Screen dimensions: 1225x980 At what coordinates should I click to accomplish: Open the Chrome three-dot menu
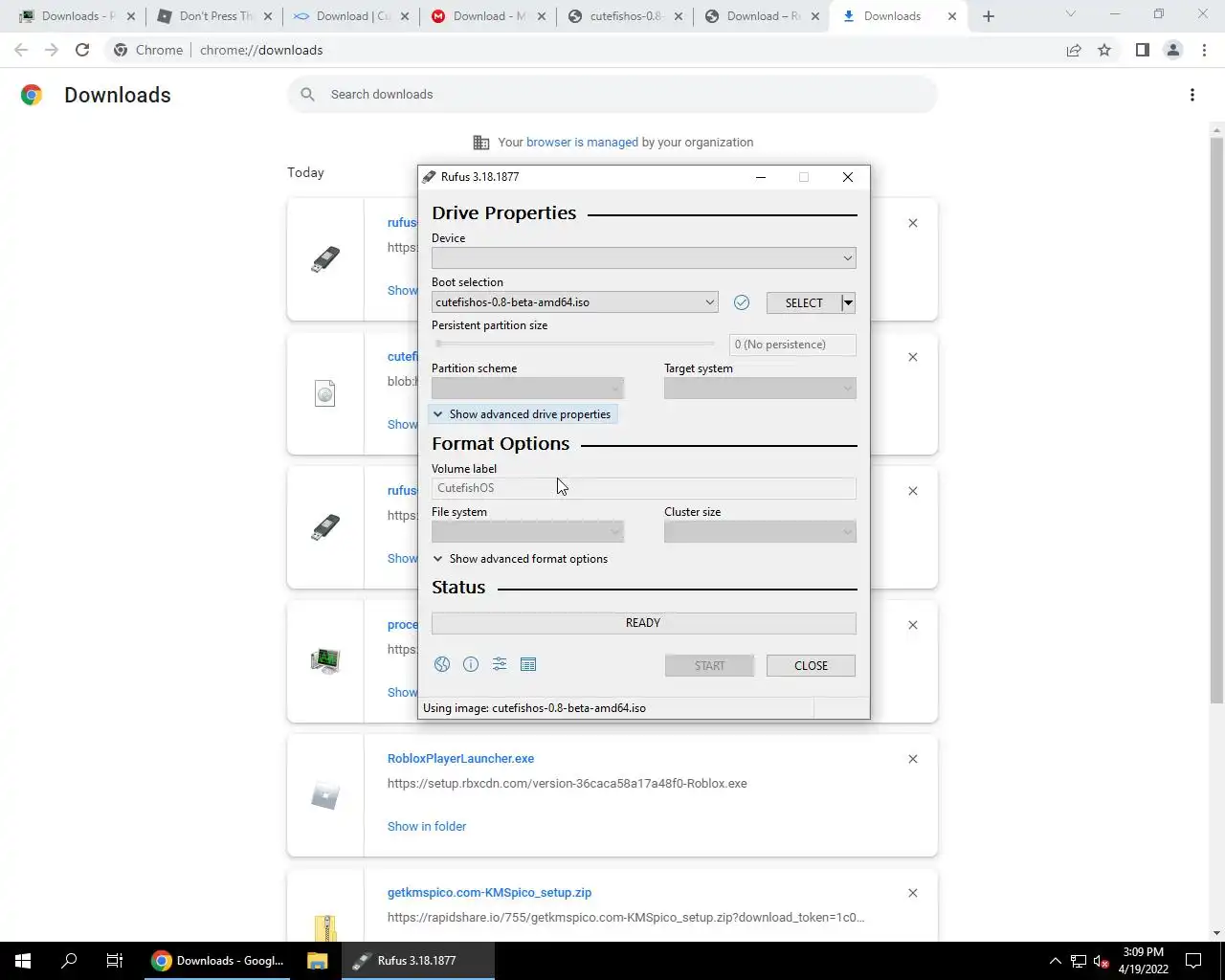pos(1205,50)
